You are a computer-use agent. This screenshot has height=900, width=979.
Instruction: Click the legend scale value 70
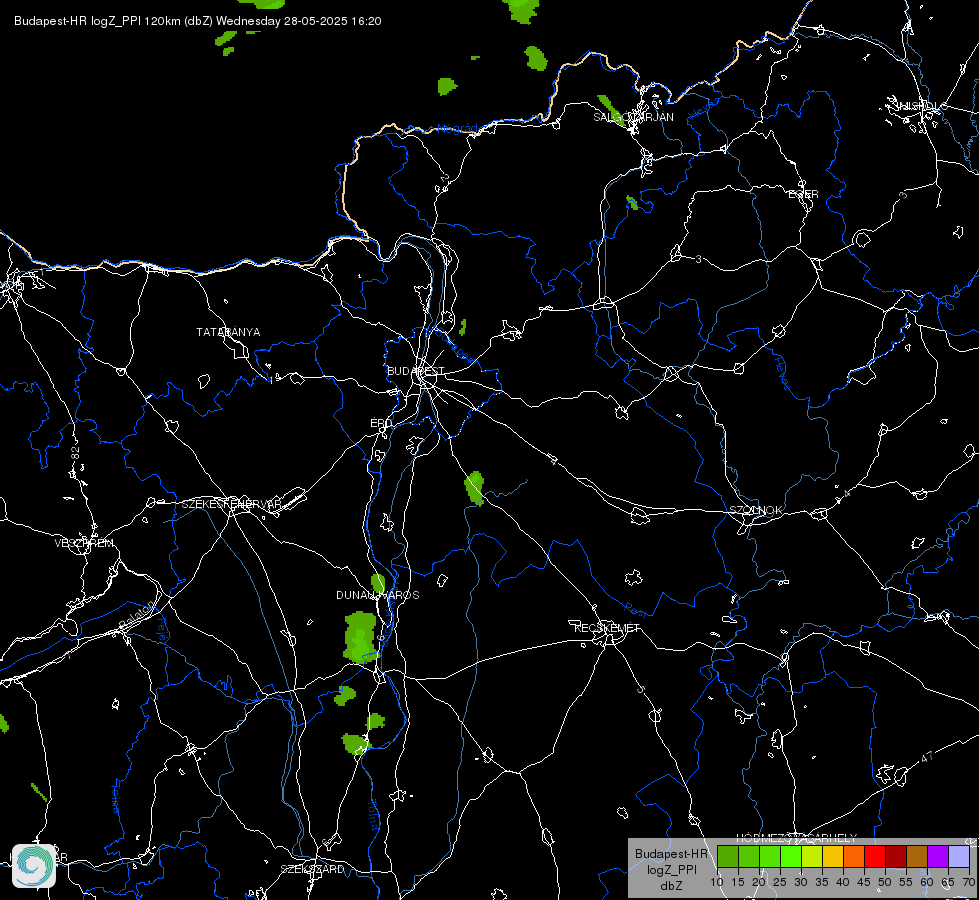pyautogui.click(x=969, y=883)
